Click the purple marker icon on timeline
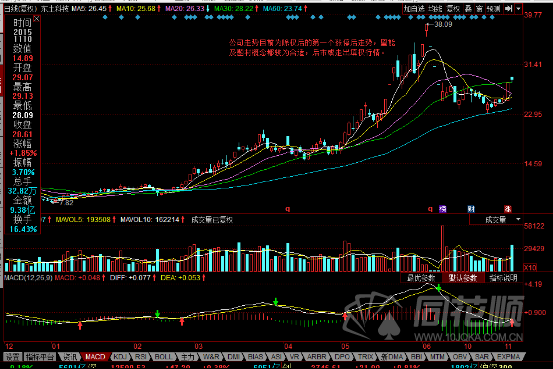 tap(443, 209)
